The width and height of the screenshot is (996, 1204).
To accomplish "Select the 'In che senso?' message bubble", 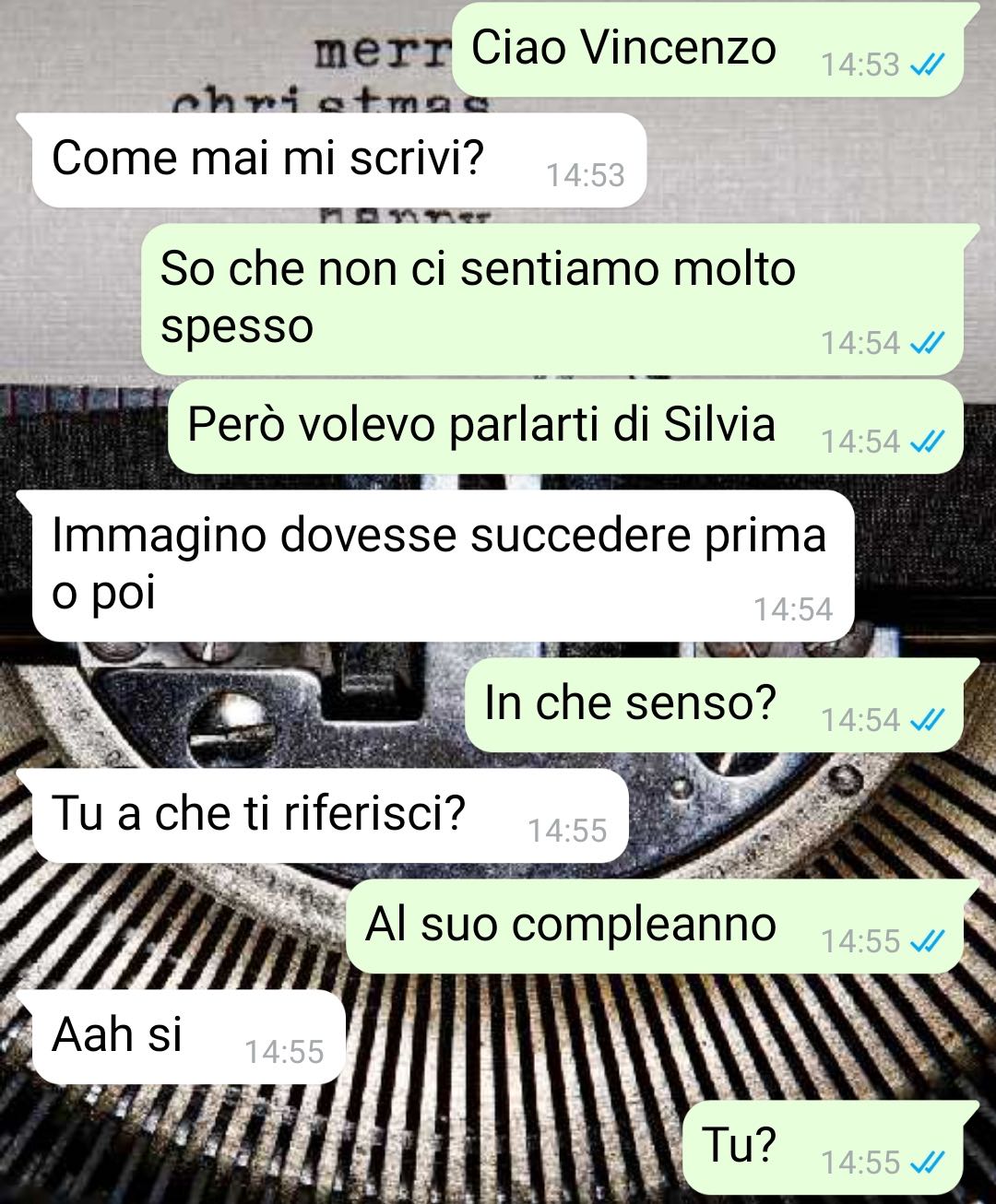I will click(715, 705).
